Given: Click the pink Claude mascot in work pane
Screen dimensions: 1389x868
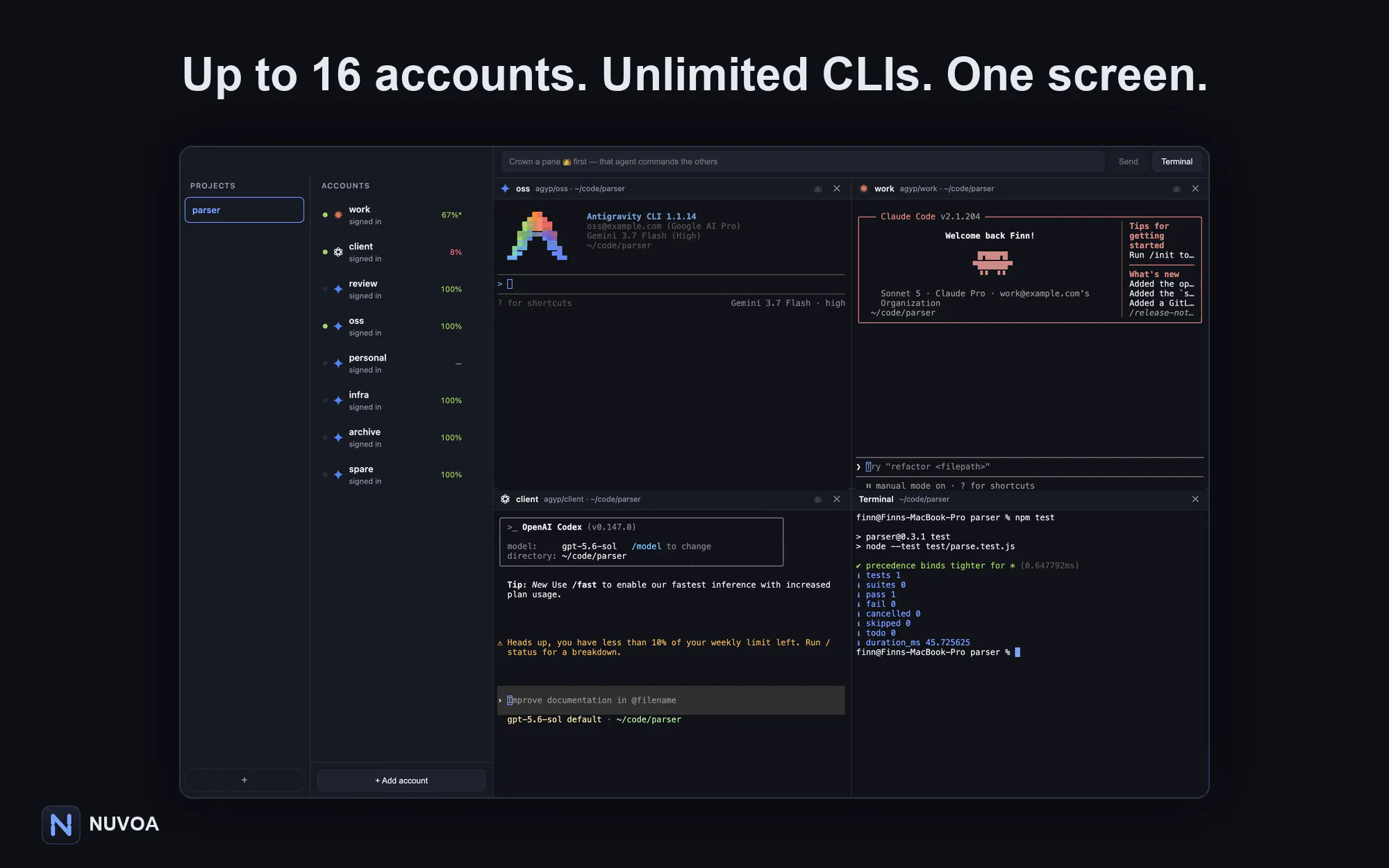Looking at the screenshot, I should click(992, 263).
